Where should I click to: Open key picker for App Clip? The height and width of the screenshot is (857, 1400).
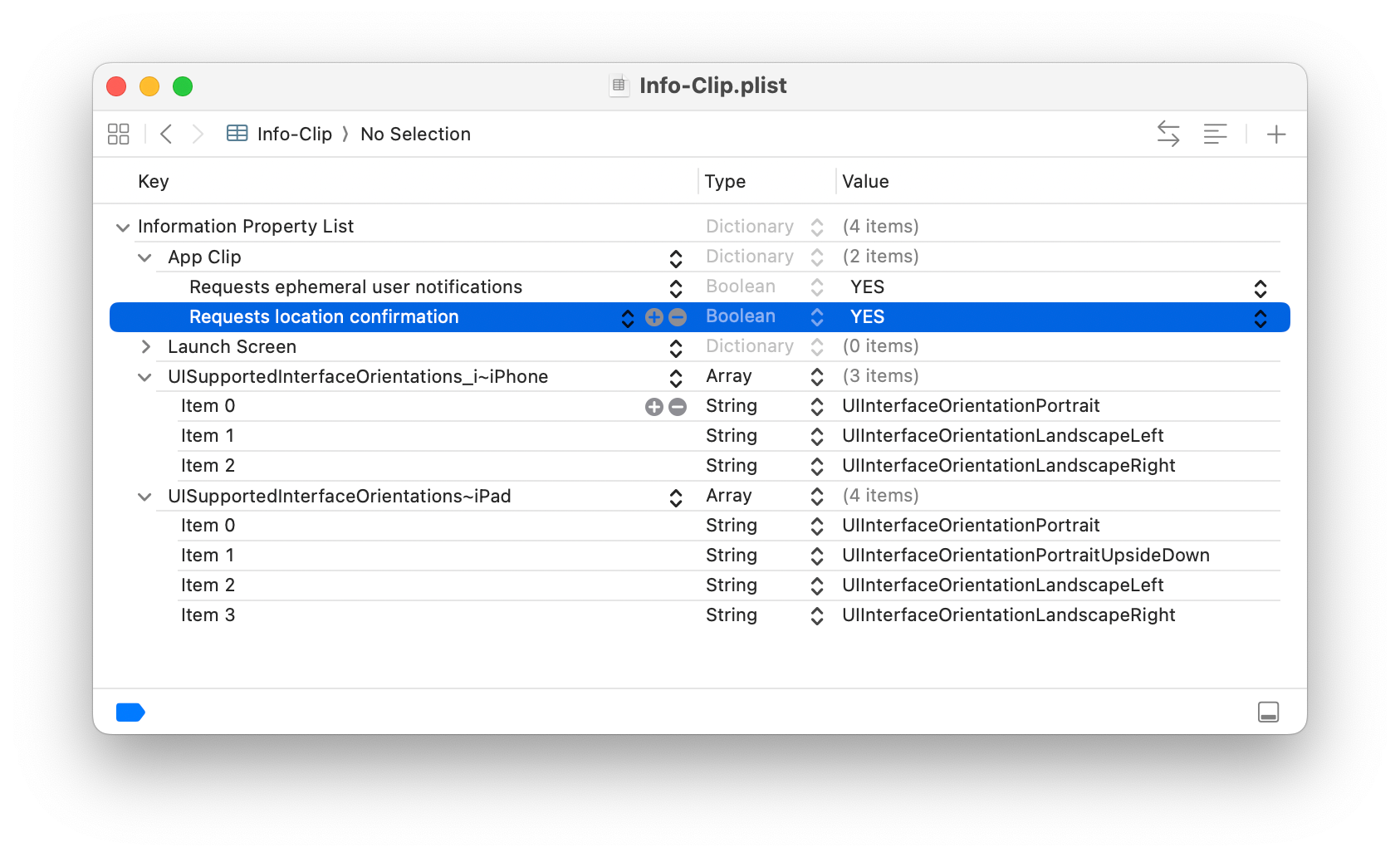[x=676, y=258]
